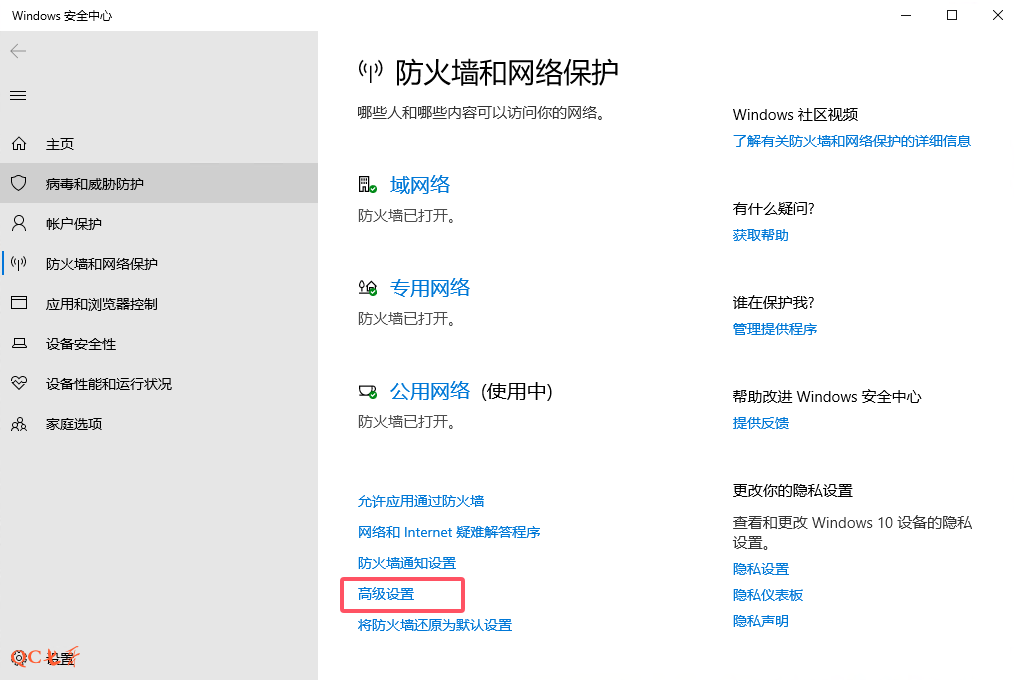Click the laptop icon for 设备安全性

tap(18, 344)
